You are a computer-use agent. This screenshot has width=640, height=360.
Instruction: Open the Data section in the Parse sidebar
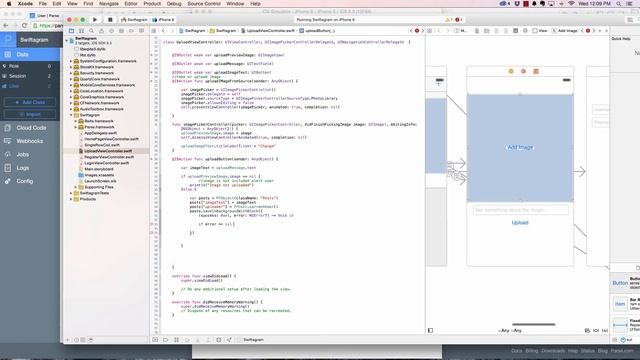tap(30, 54)
